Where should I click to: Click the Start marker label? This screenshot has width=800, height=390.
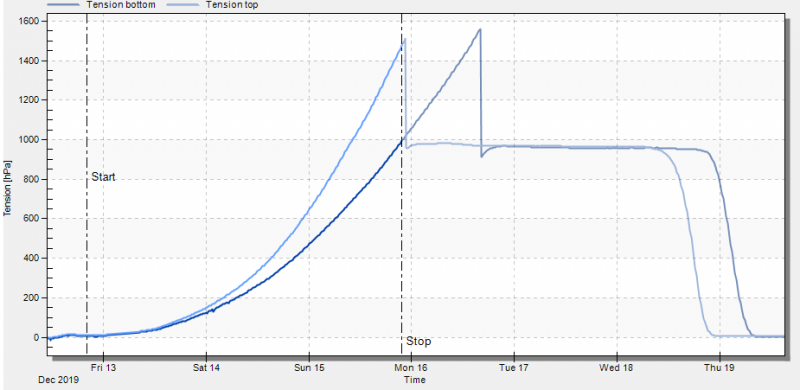click(x=104, y=177)
